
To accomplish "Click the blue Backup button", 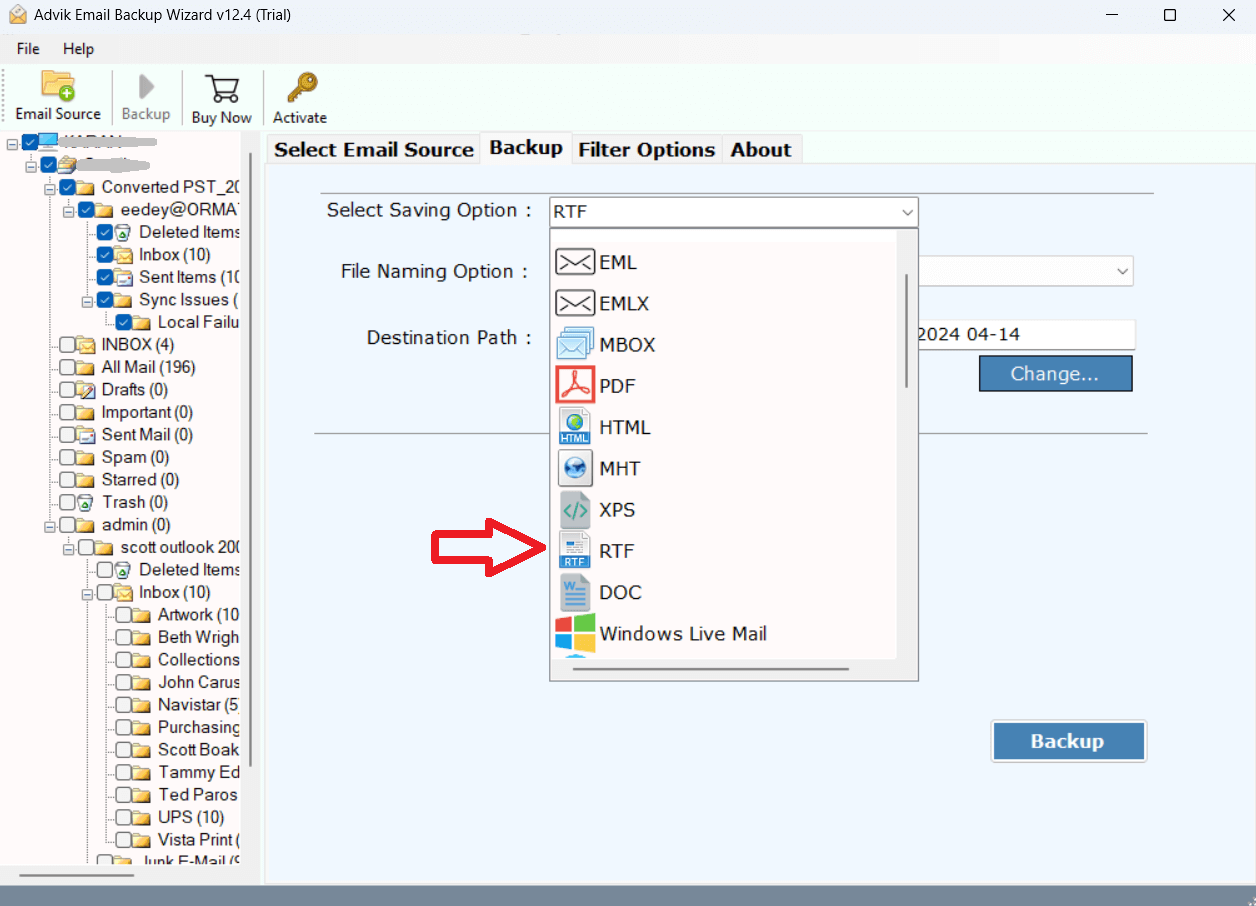I will pos(1068,741).
